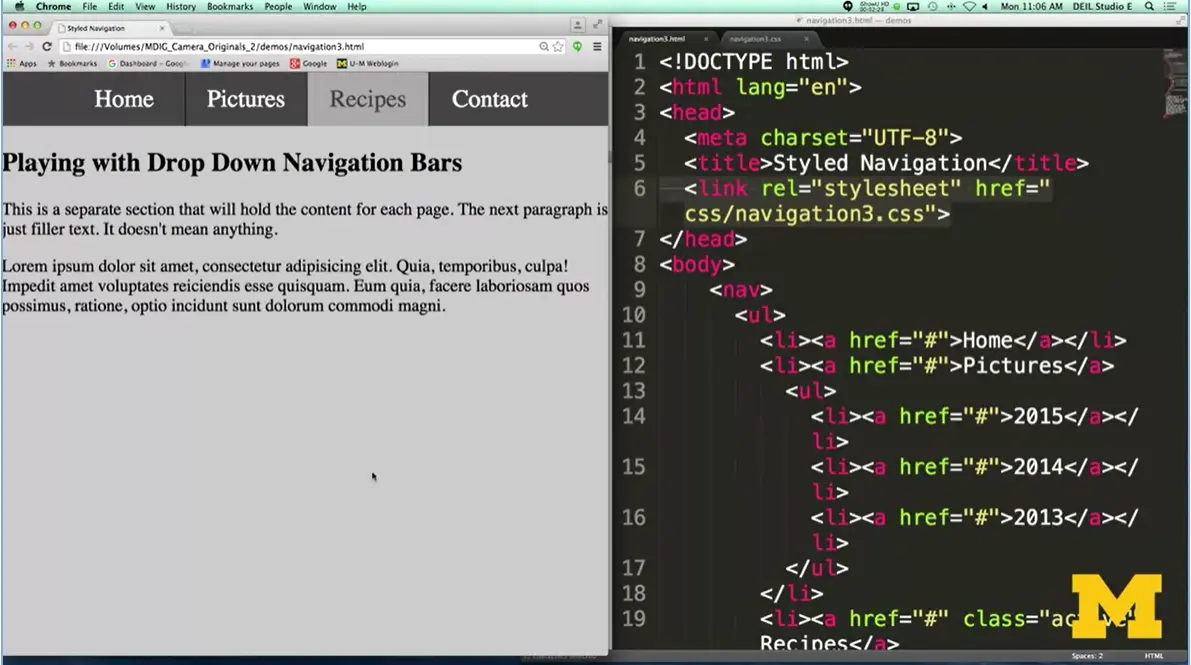1191x665 pixels.
Task: Open the Bookmarks menu in Chrome
Action: 229,6
